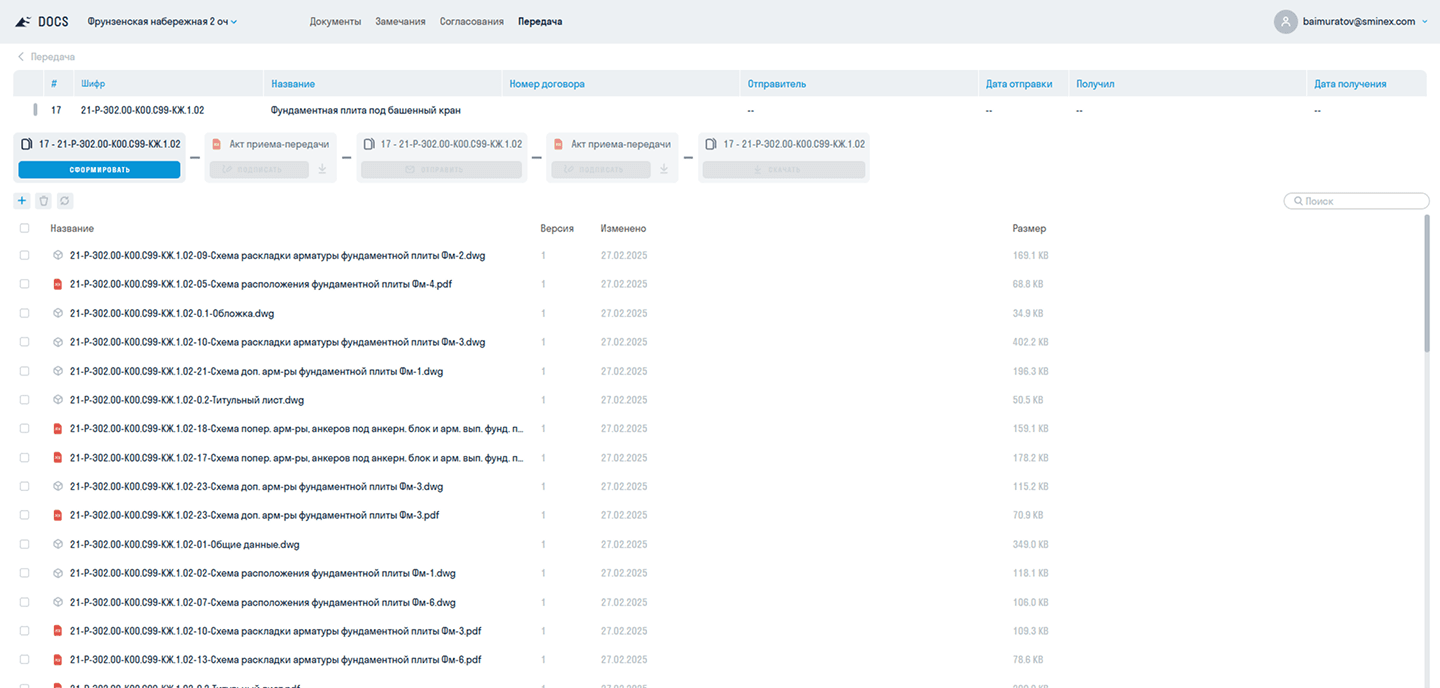Sort by the Шифр column header
This screenshot has height=688, width=1440.
(x=93, y=84)
